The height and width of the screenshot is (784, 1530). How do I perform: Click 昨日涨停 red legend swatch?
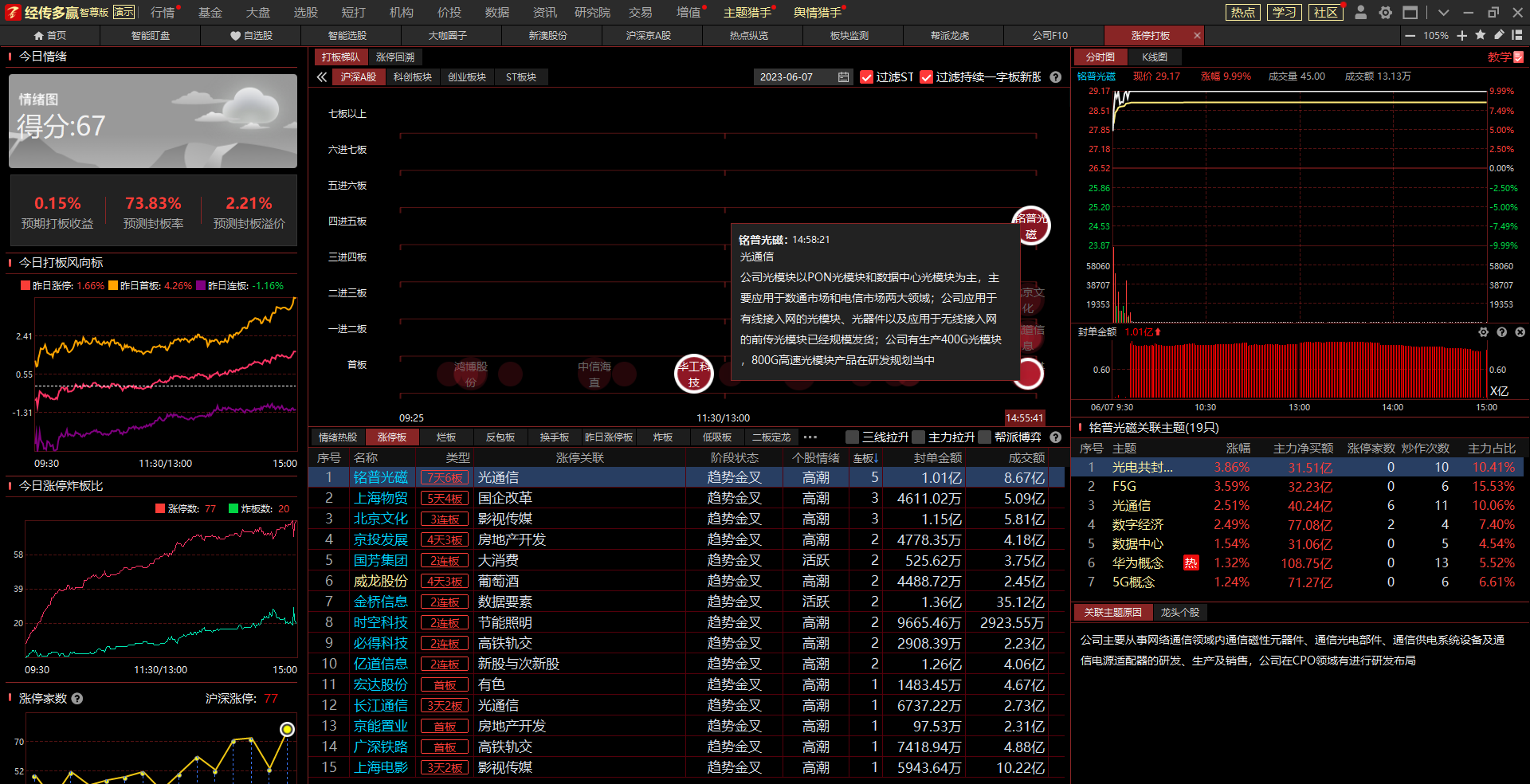tap(25, 285)
